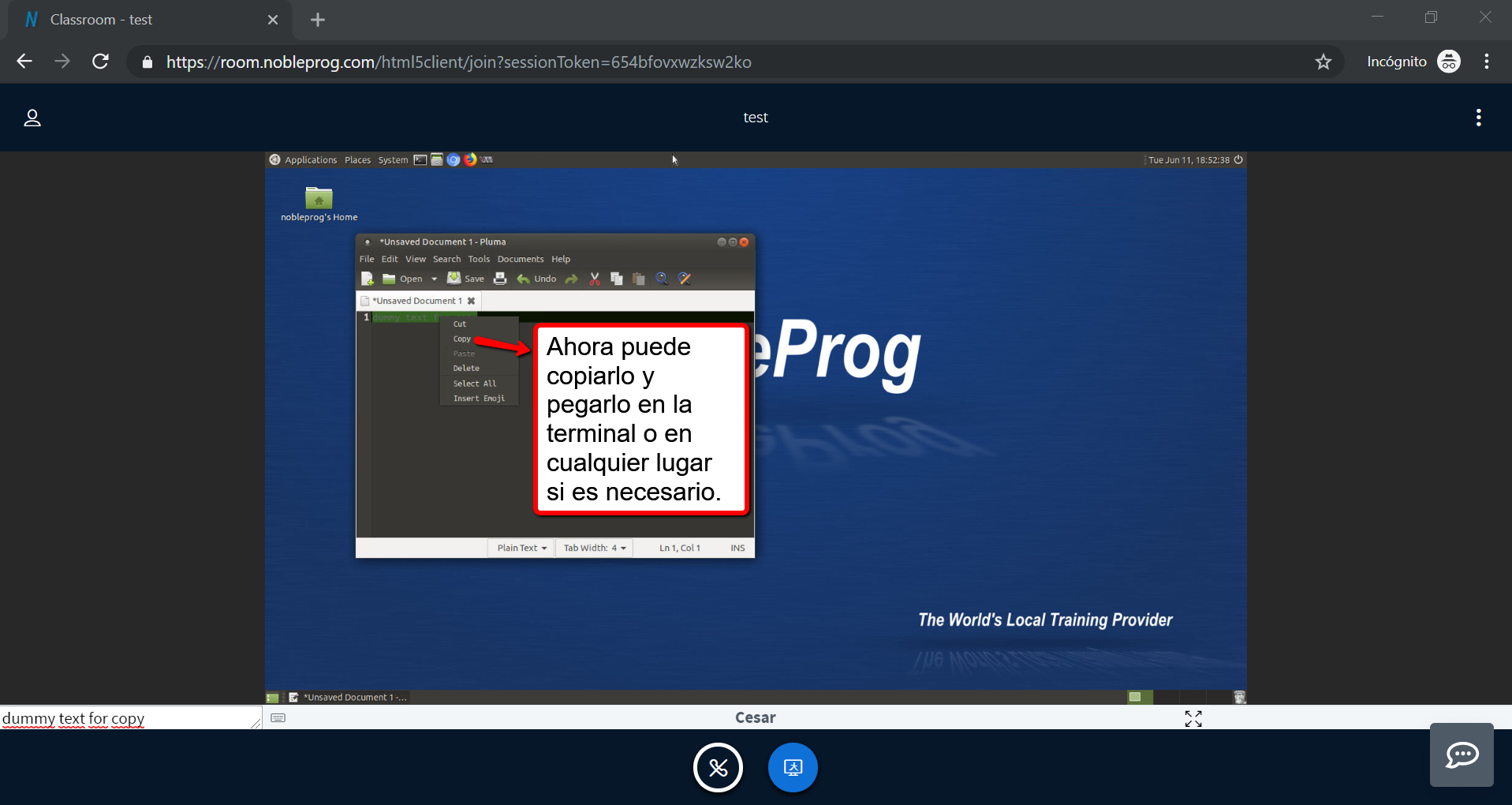1512x805 pixels.
Task: Open the user profile icon at top left
Action: click(x=32, y=118)
